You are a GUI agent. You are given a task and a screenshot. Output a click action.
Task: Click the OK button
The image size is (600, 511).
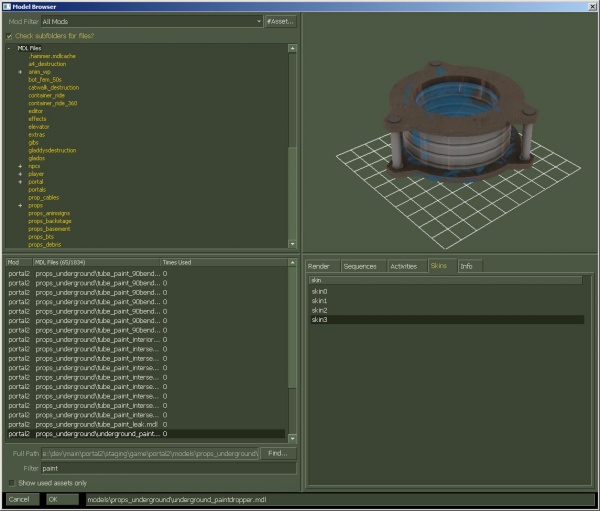coord(62,500)
